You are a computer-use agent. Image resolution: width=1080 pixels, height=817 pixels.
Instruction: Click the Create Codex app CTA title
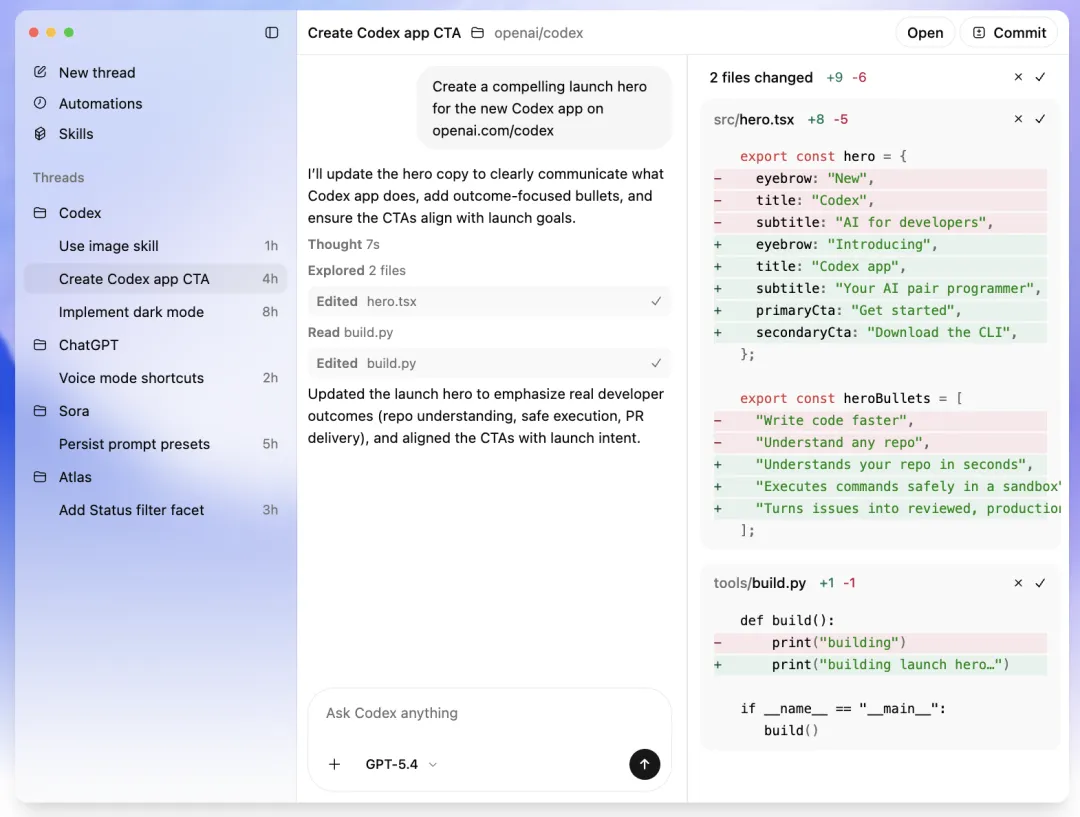pos(384,32)
